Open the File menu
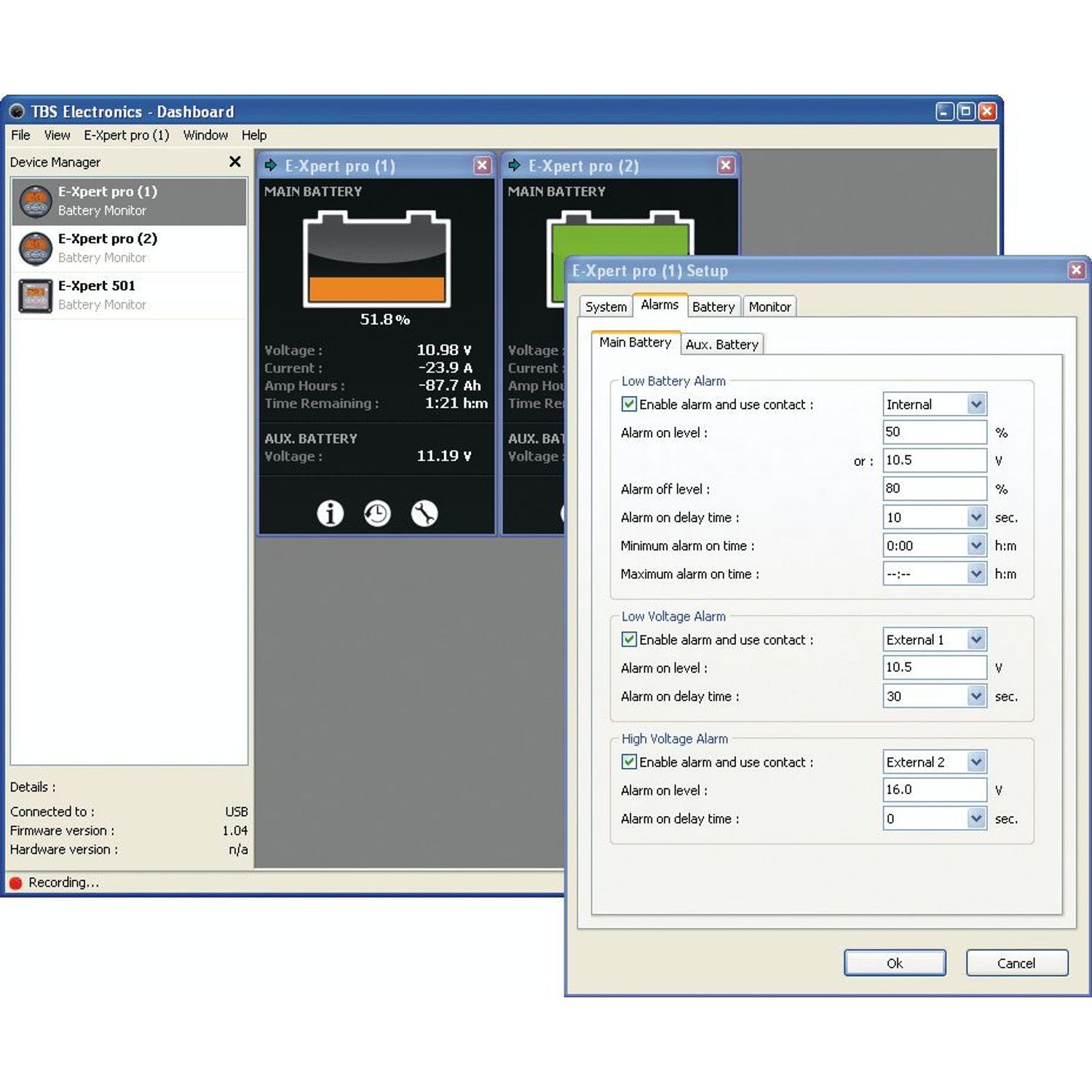Viewport: 1092px width, 1092px height. click(x=20, y=135)
